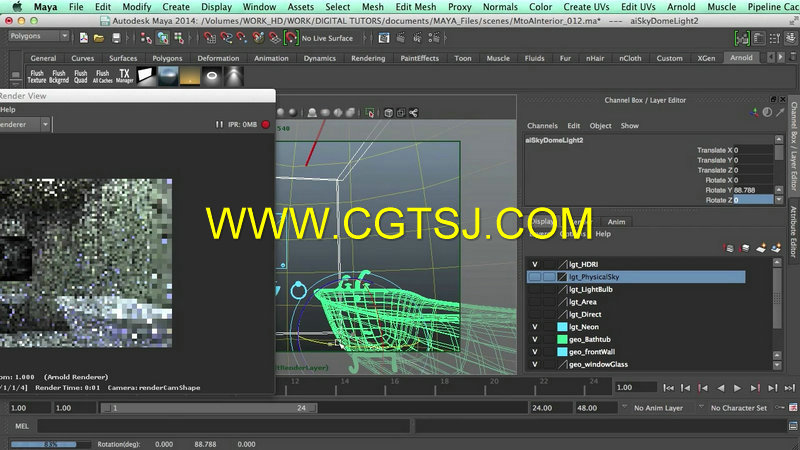Enable snap to points magnet icon
This screenshot has height=450, width=800.
[x=242, y=38]
